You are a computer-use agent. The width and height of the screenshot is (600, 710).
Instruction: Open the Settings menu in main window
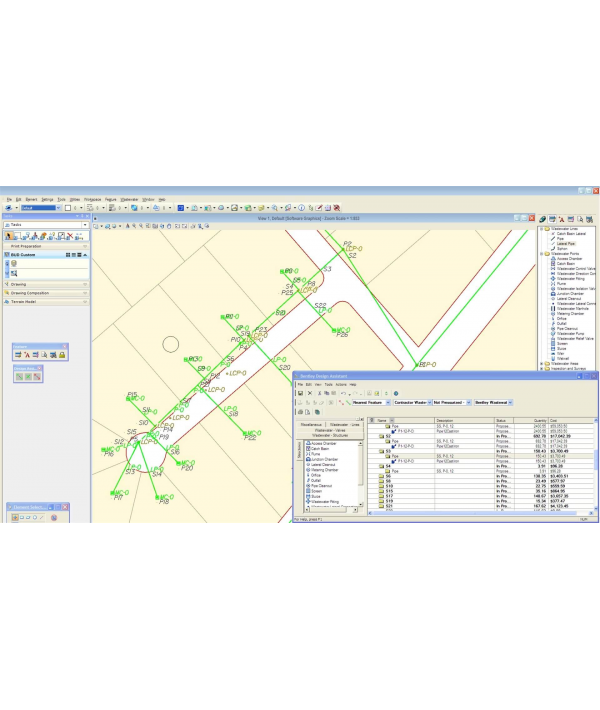pos(47,199)
